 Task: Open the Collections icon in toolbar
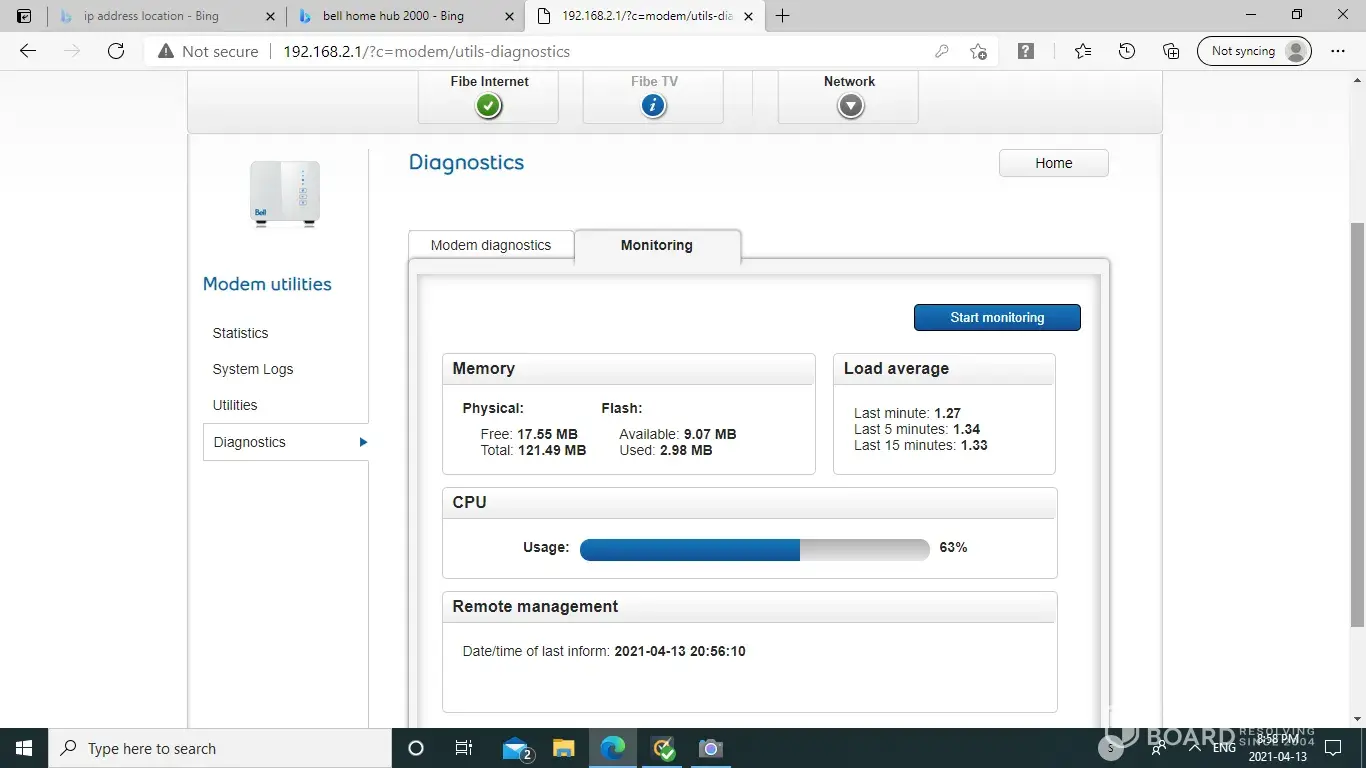pos(1171,52)
